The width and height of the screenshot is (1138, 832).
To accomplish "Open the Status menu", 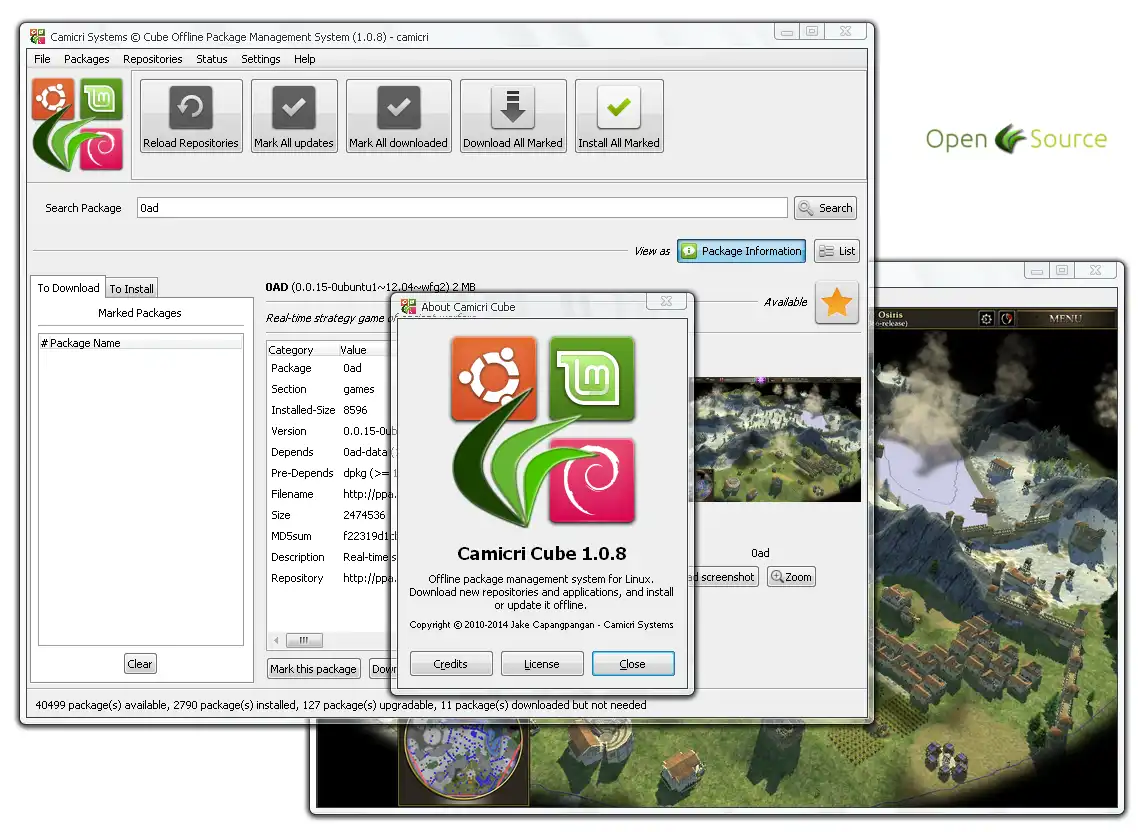I will (x=212, y=60).
